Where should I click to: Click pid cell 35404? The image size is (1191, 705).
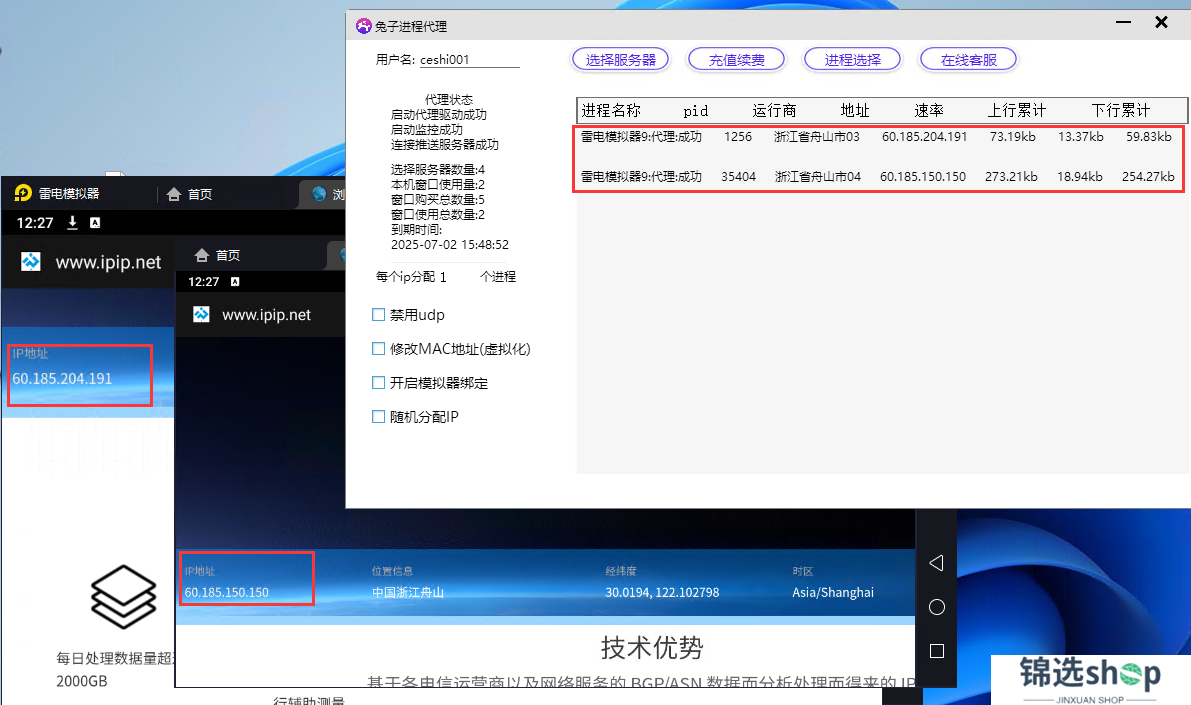click(738, 176)
